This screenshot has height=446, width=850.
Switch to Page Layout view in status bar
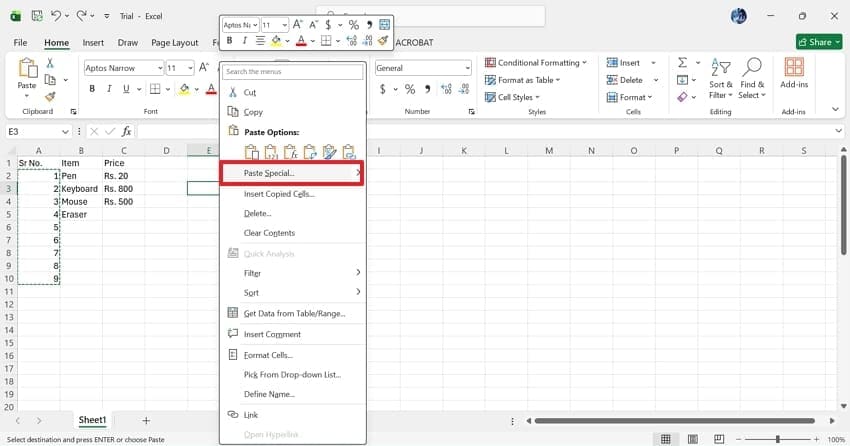pyautogui.click(x=692, y=439)
